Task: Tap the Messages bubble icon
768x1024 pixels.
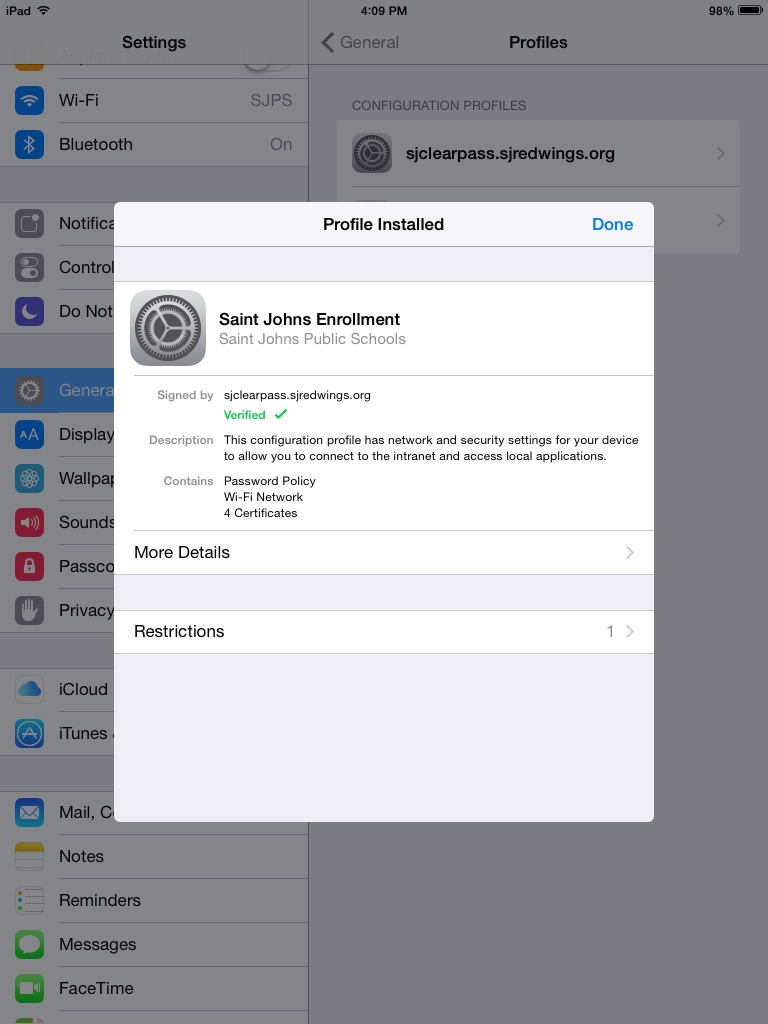Action: (x=29, y=944)
